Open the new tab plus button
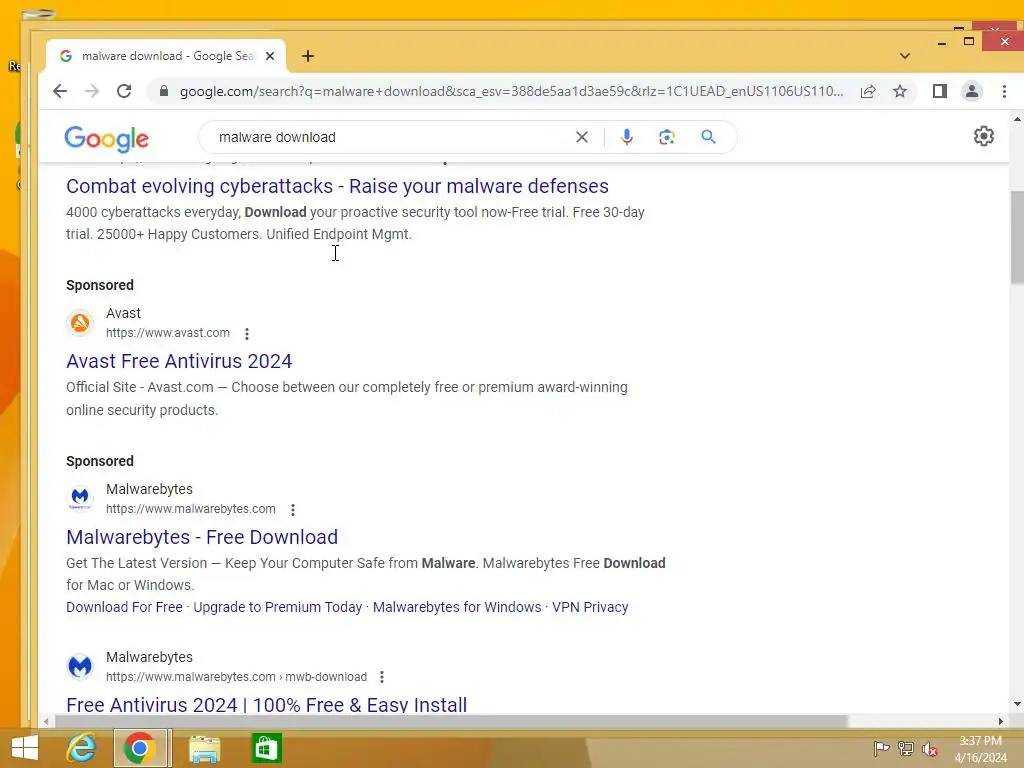The image size is (1024, 768). click(x=308, y=56)
